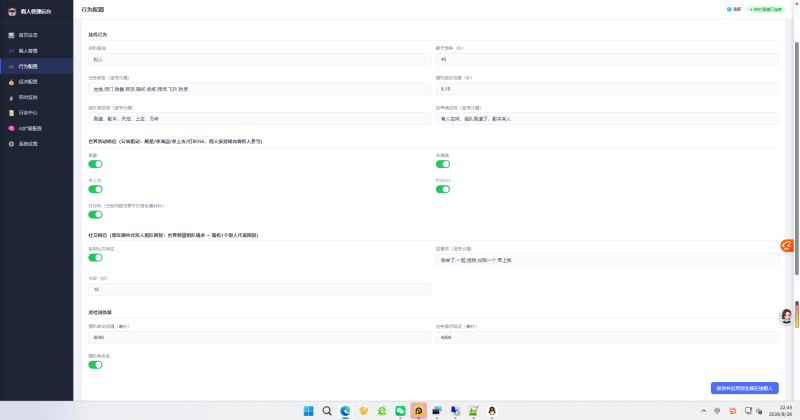Screen dimensions: 800x420
Task: Turn off the 打材料 switch
Action: pyautogui.click(x=95, y=214)
